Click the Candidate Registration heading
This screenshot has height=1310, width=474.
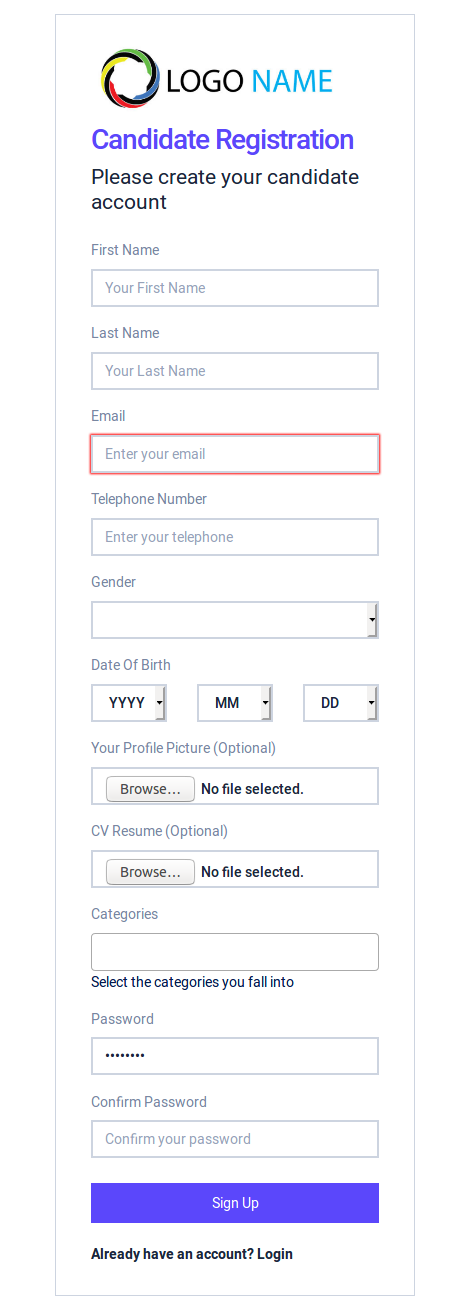point(223,140)
